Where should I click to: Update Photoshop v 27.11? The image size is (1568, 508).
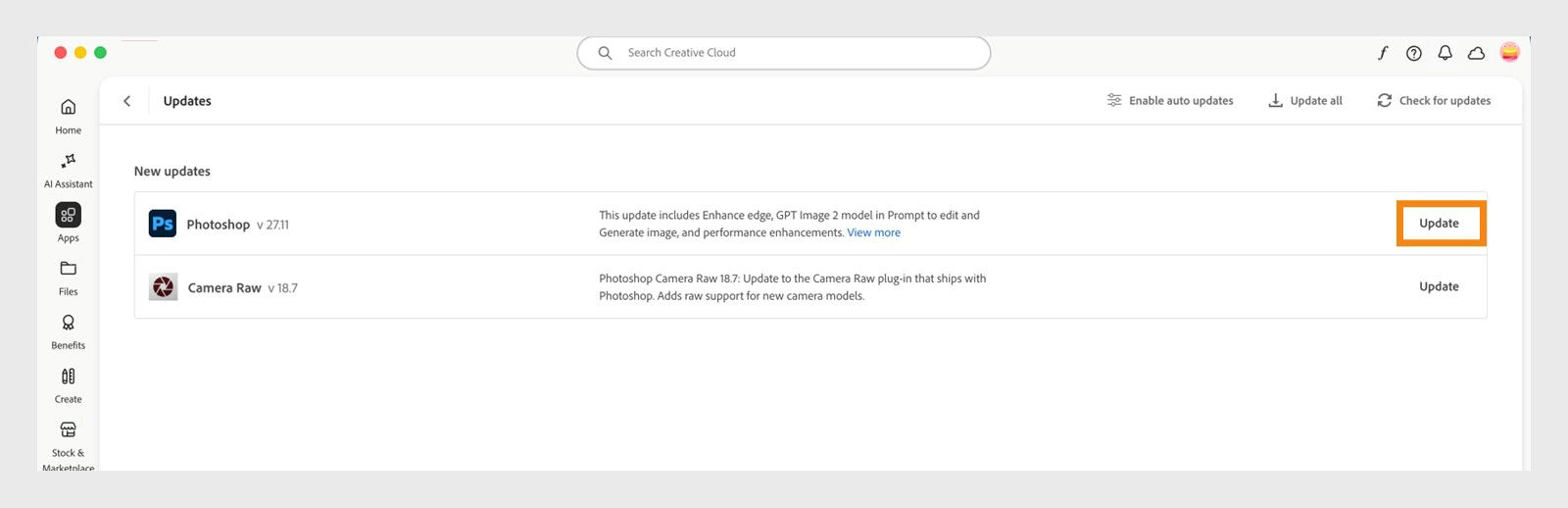[1441, 224]
